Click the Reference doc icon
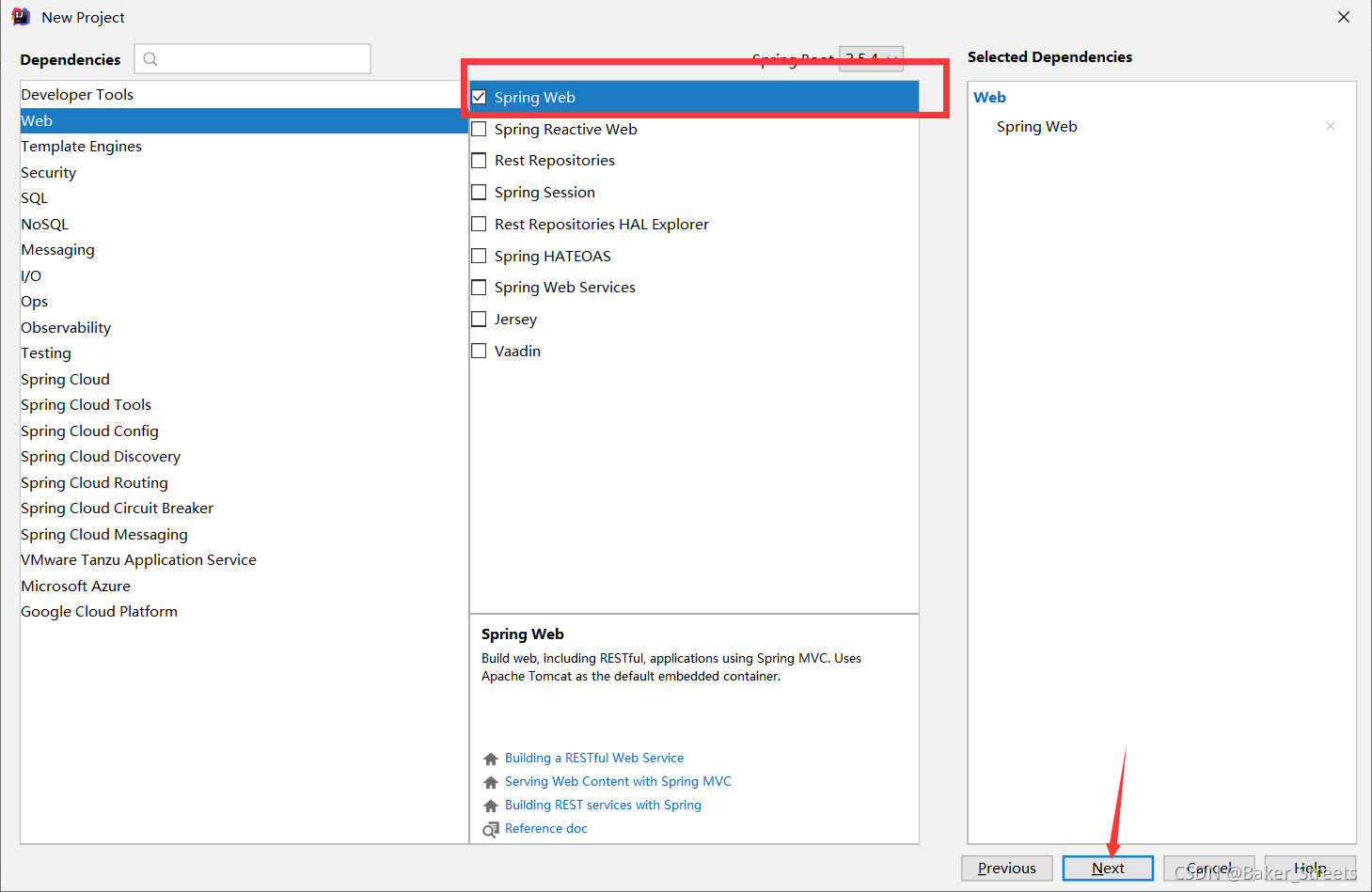Screen dimensions: 1372x892 491,829
